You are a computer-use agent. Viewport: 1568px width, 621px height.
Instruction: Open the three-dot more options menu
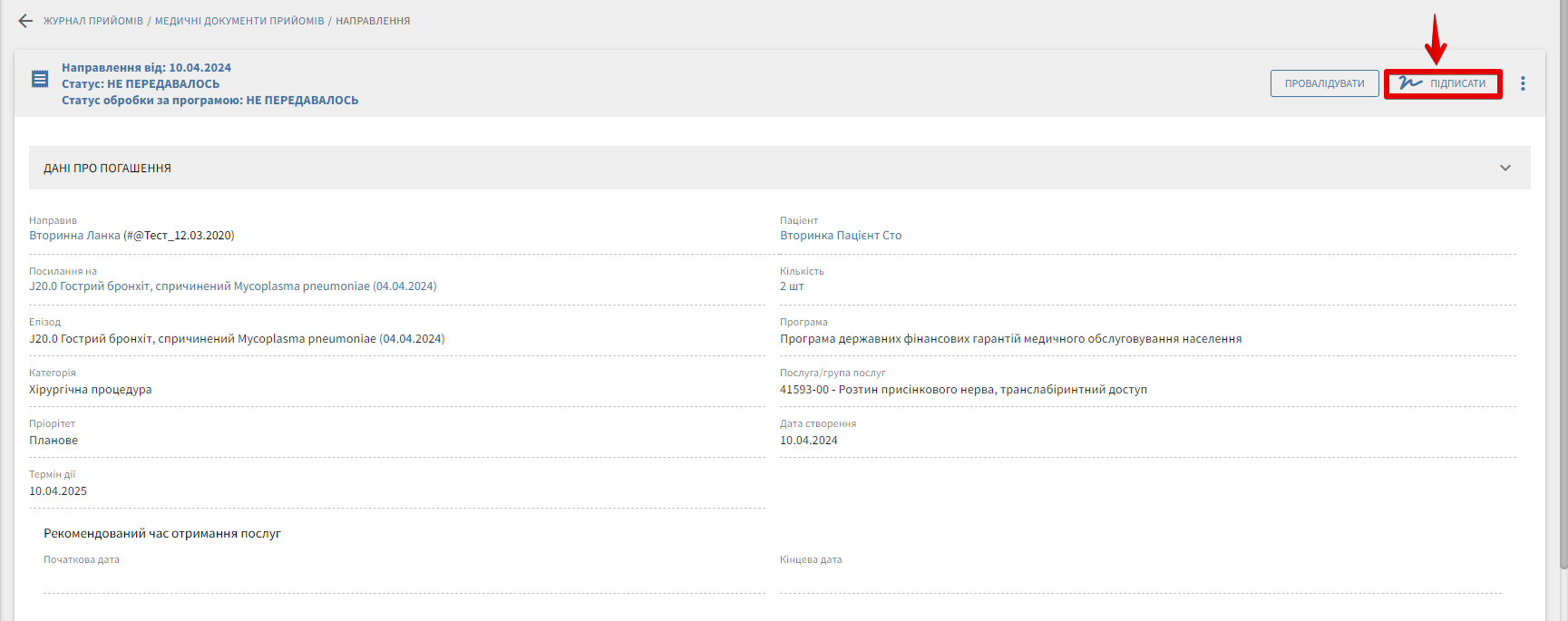tap(1523, 83)
